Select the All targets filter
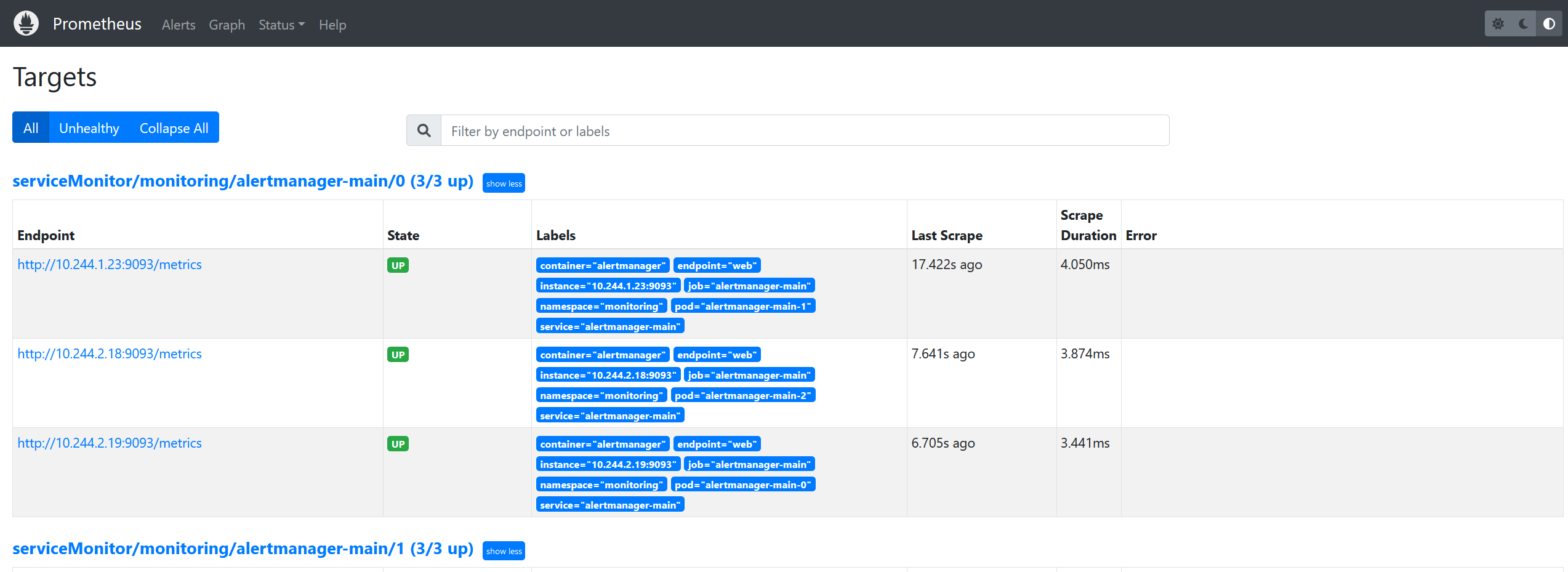Viewport: 1568px width, 572px height. [x=31, y=127]
